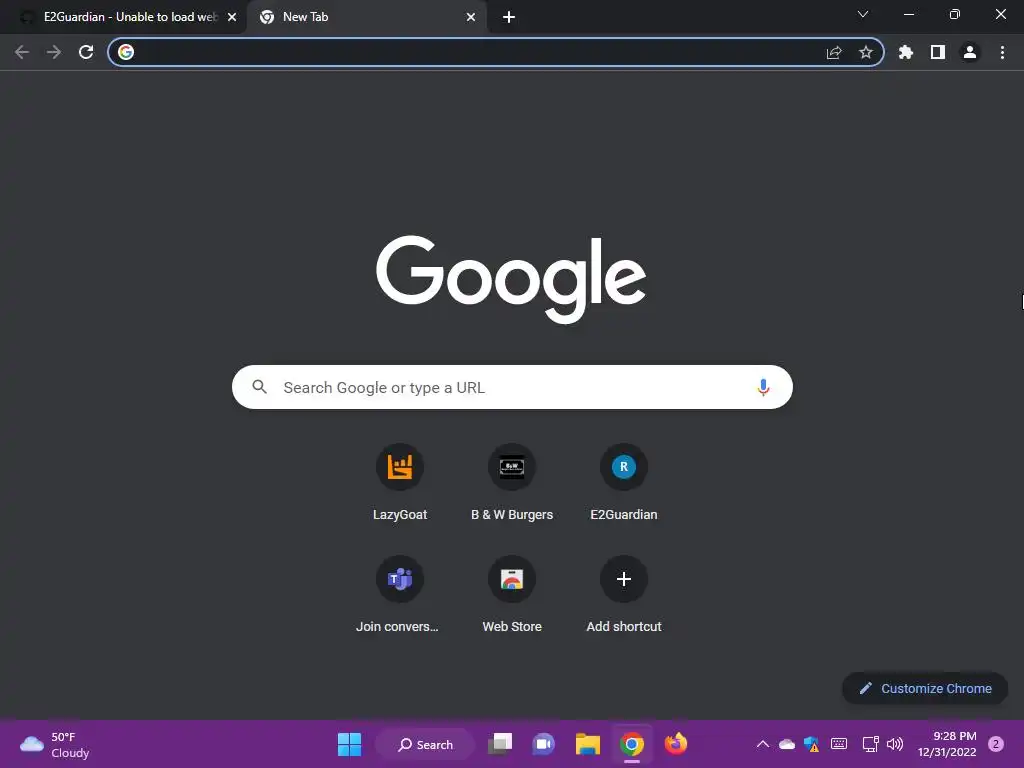
Task: Open the volume speaker tray icon
Action: coord(895,744)
